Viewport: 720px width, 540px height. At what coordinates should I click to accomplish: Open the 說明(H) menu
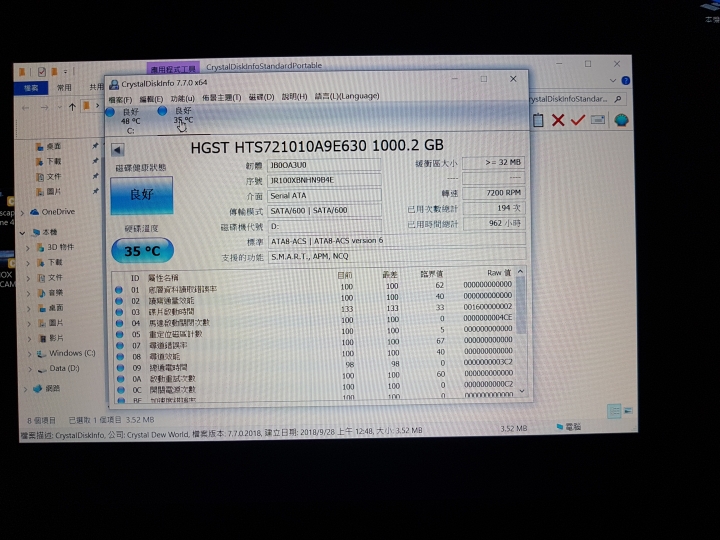[294, 97]
